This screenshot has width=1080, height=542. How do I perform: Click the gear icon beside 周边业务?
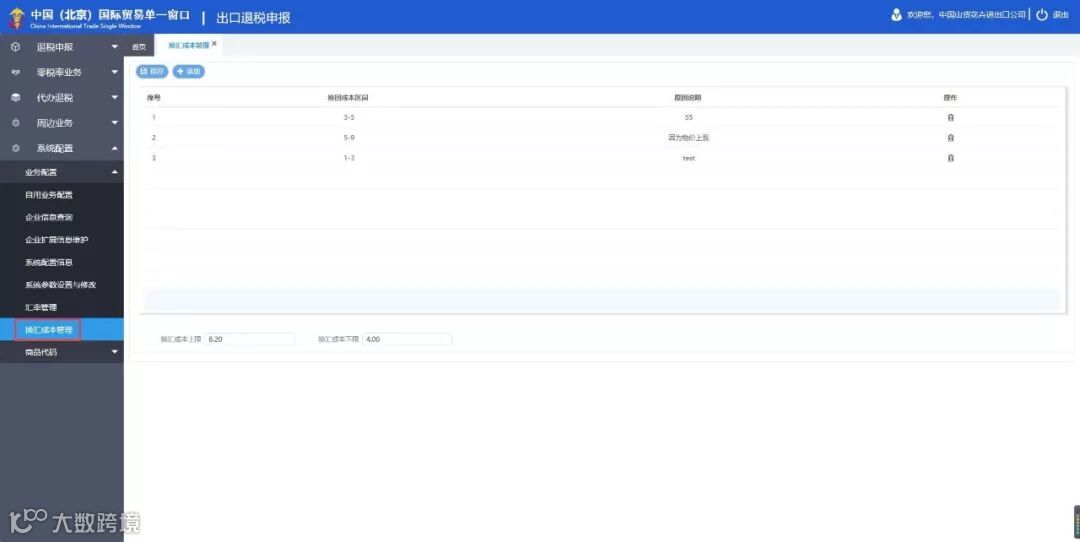pos(16,123)
